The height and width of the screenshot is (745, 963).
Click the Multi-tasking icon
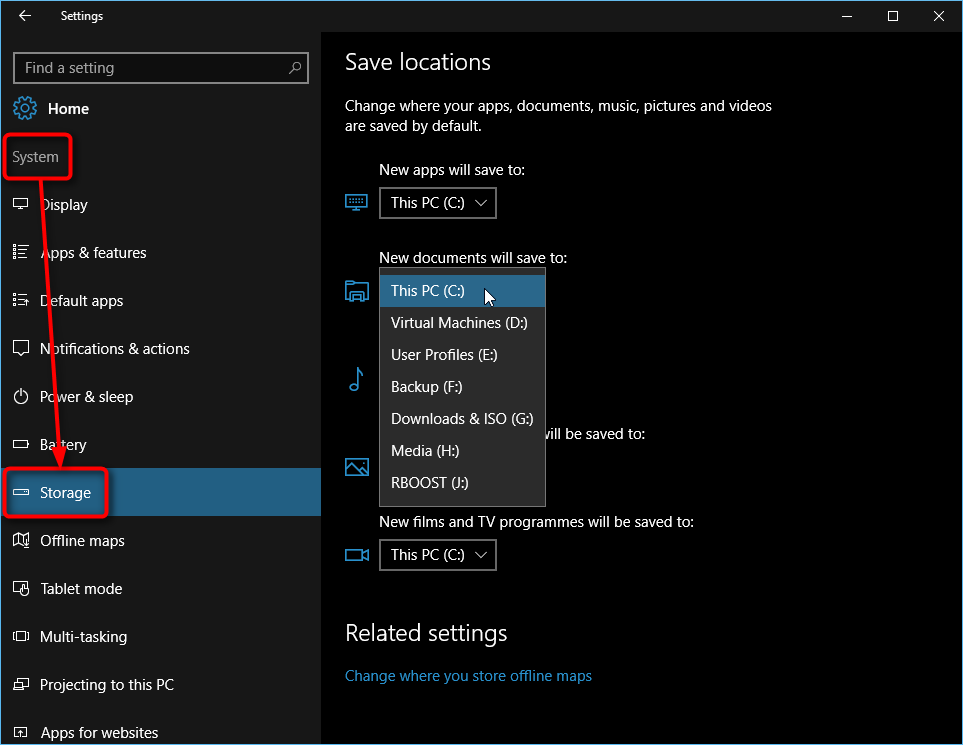(21, 636)
